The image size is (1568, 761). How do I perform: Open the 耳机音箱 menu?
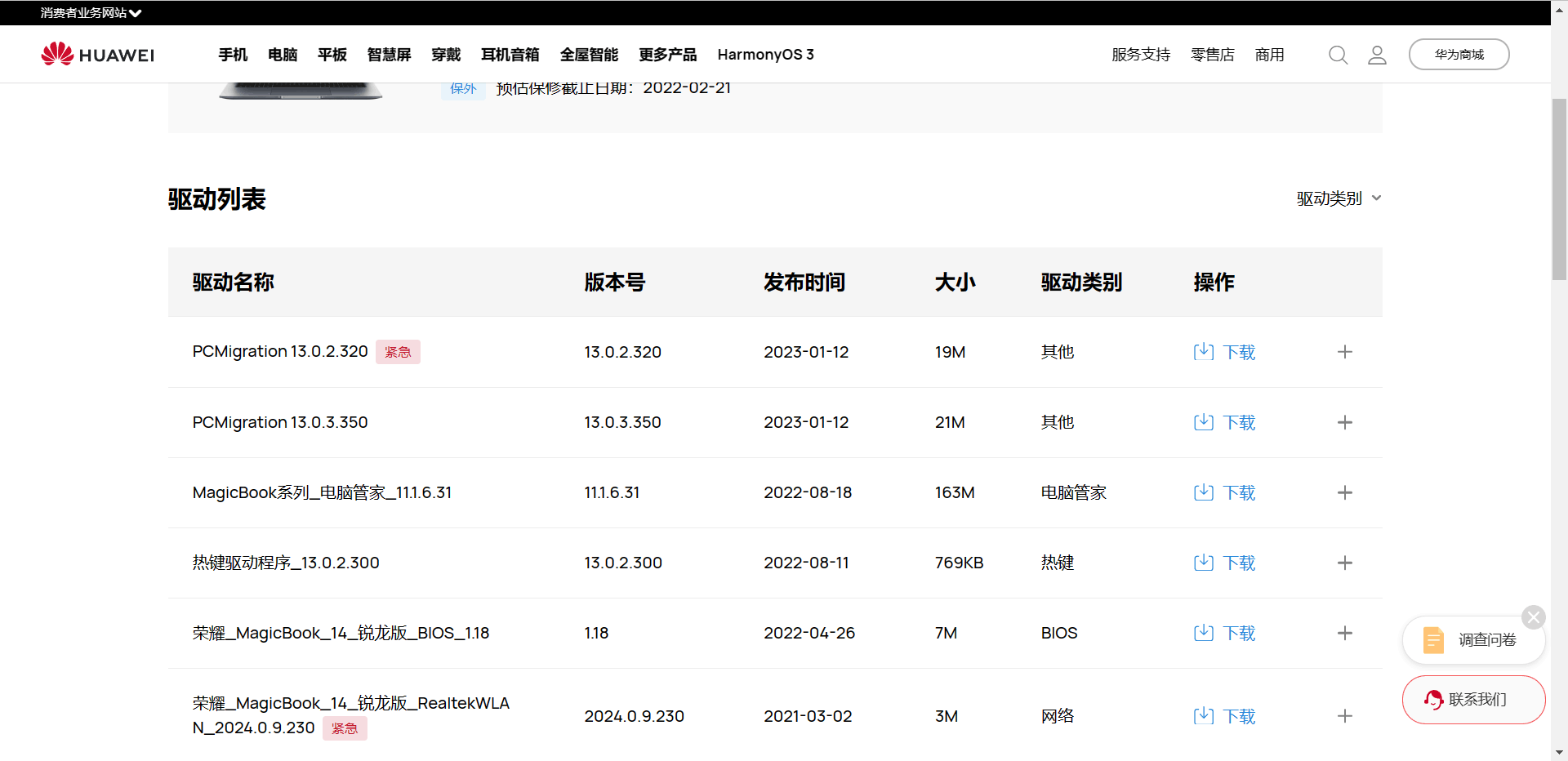[510, 55]
